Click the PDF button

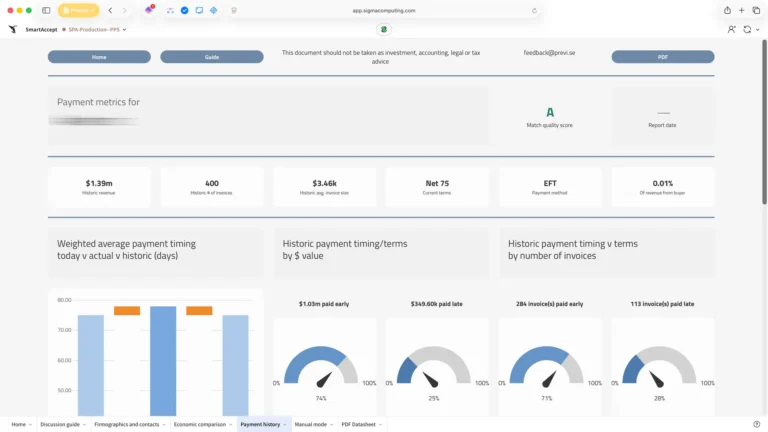coord(662,57)
